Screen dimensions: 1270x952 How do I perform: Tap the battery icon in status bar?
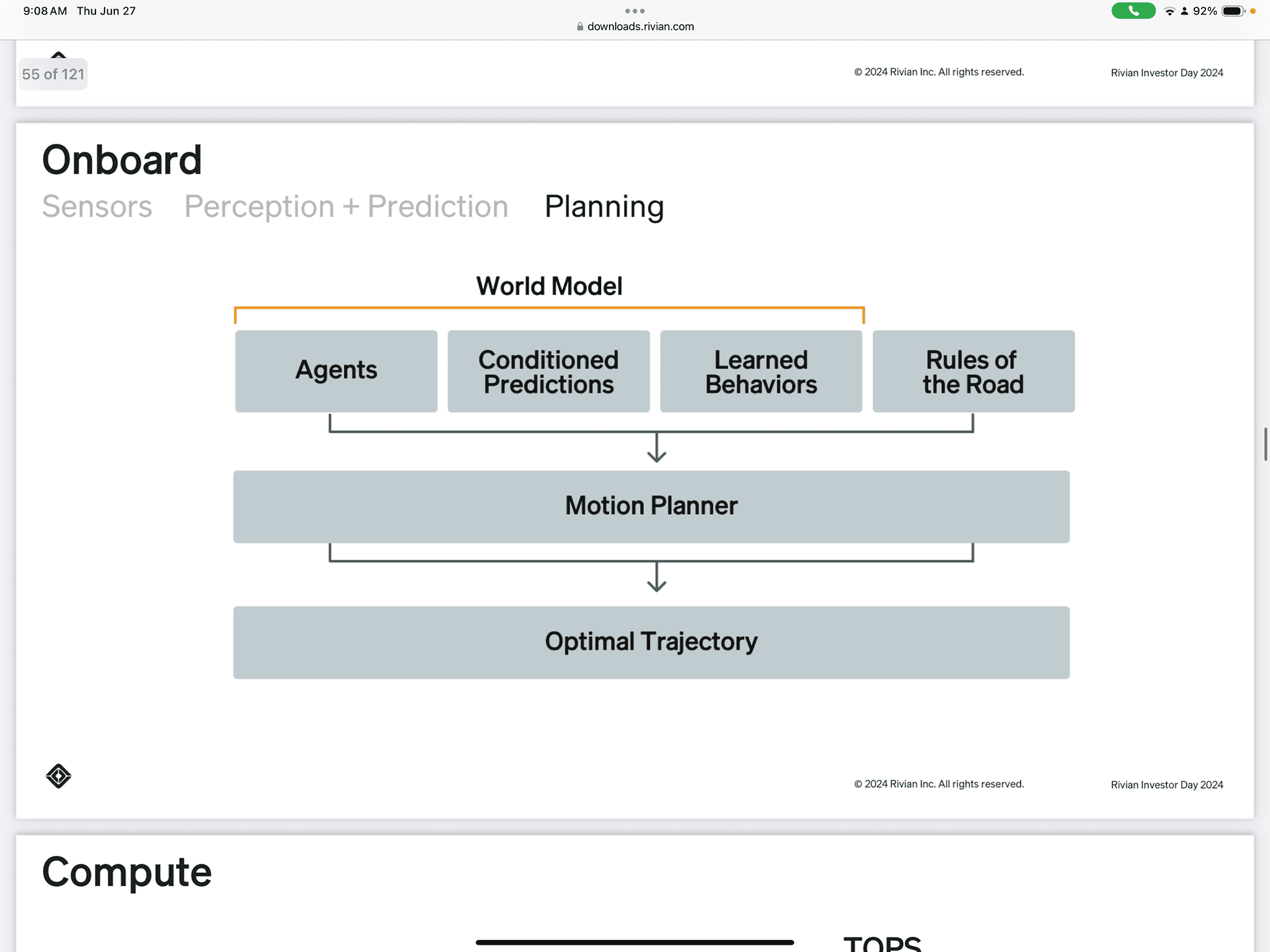pos(1233,11)
